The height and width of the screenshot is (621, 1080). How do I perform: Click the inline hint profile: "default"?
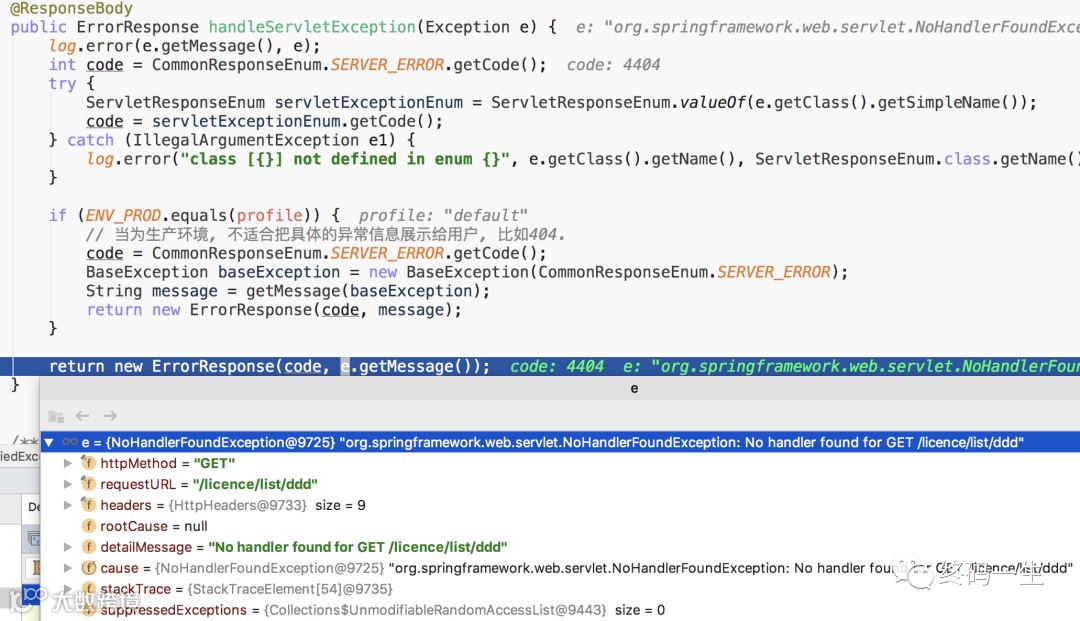point(443,215)
